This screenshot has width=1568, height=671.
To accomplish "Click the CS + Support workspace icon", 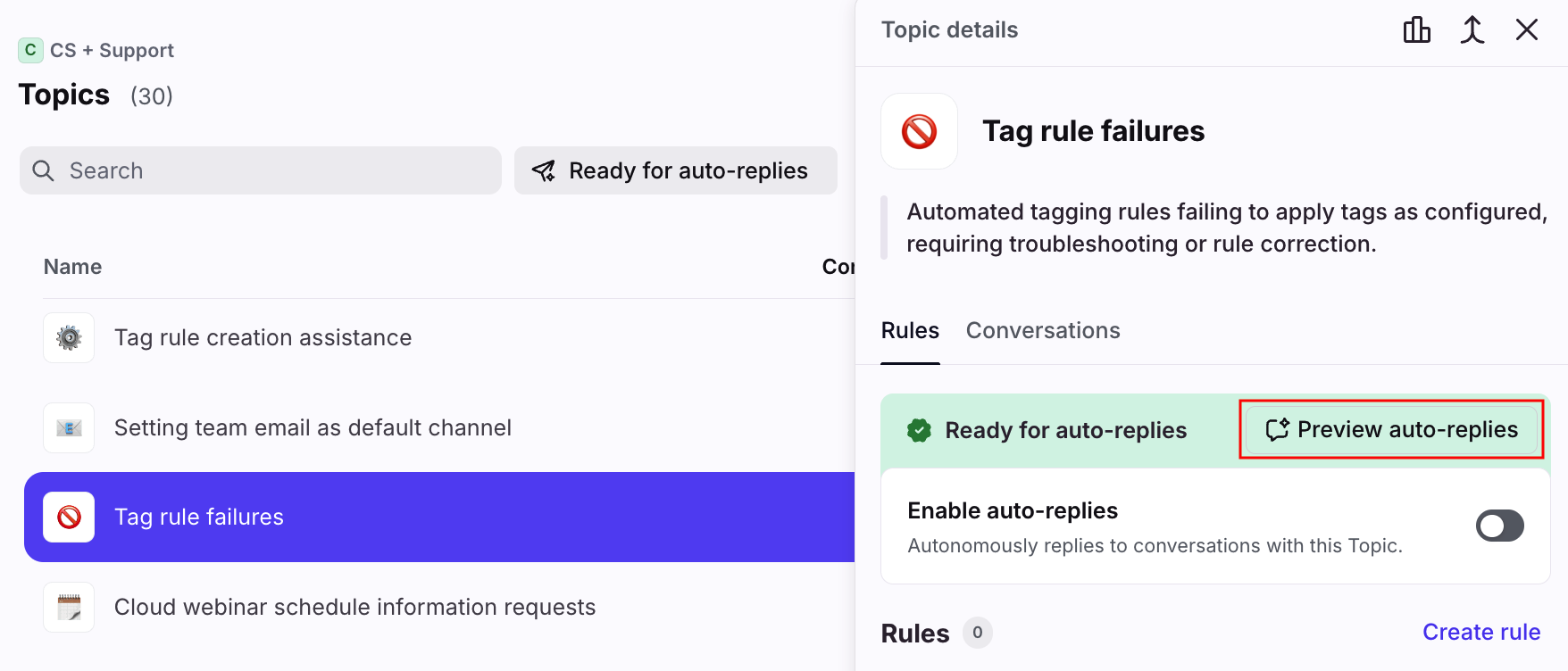I will (30, 50).
